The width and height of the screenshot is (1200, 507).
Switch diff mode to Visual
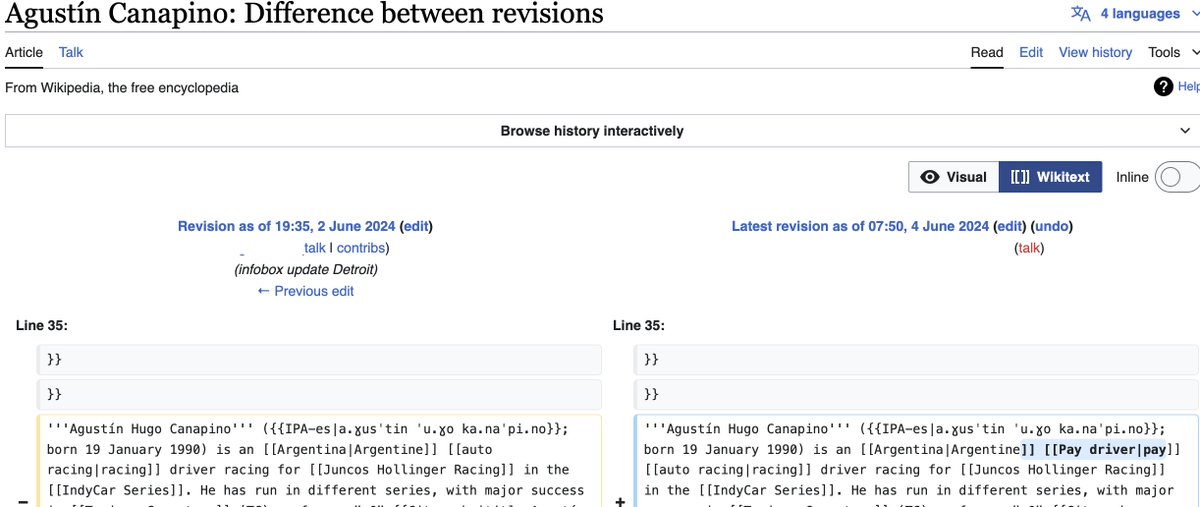click(x=953, y=177)
